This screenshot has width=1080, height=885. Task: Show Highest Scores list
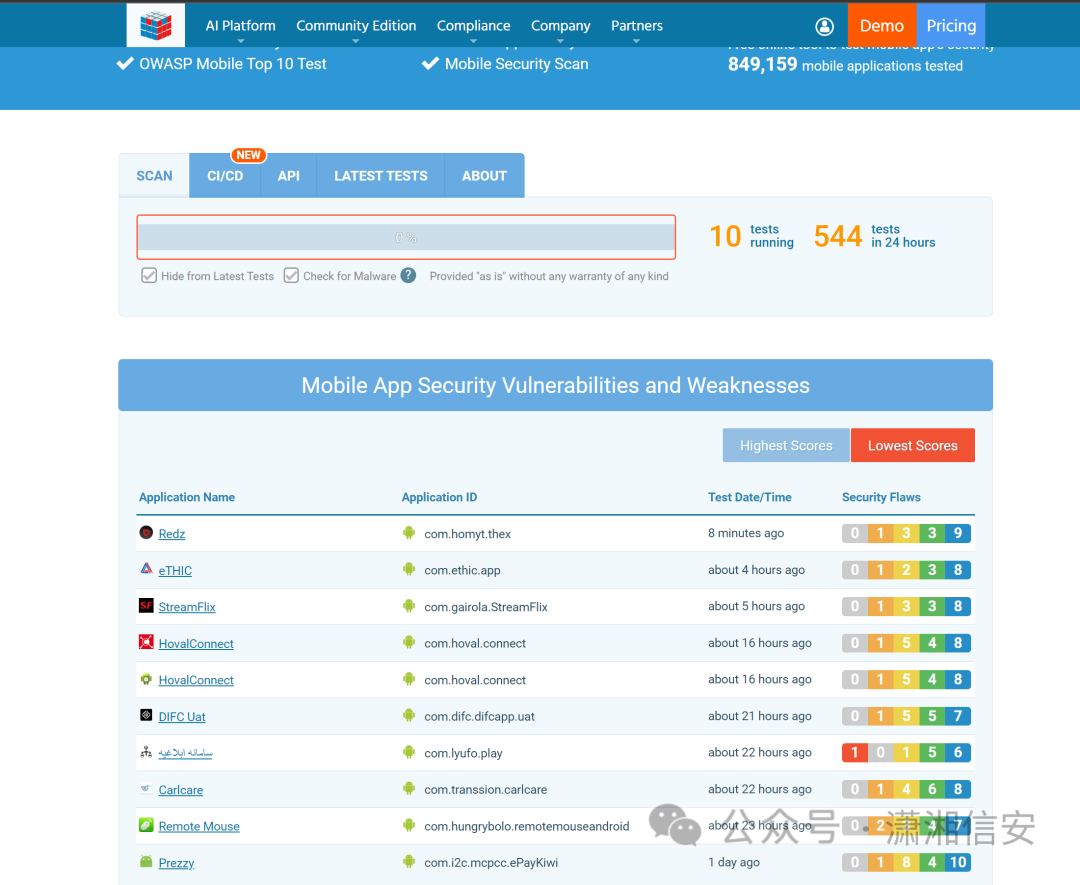pyautogui.click(x=786, y=445)
